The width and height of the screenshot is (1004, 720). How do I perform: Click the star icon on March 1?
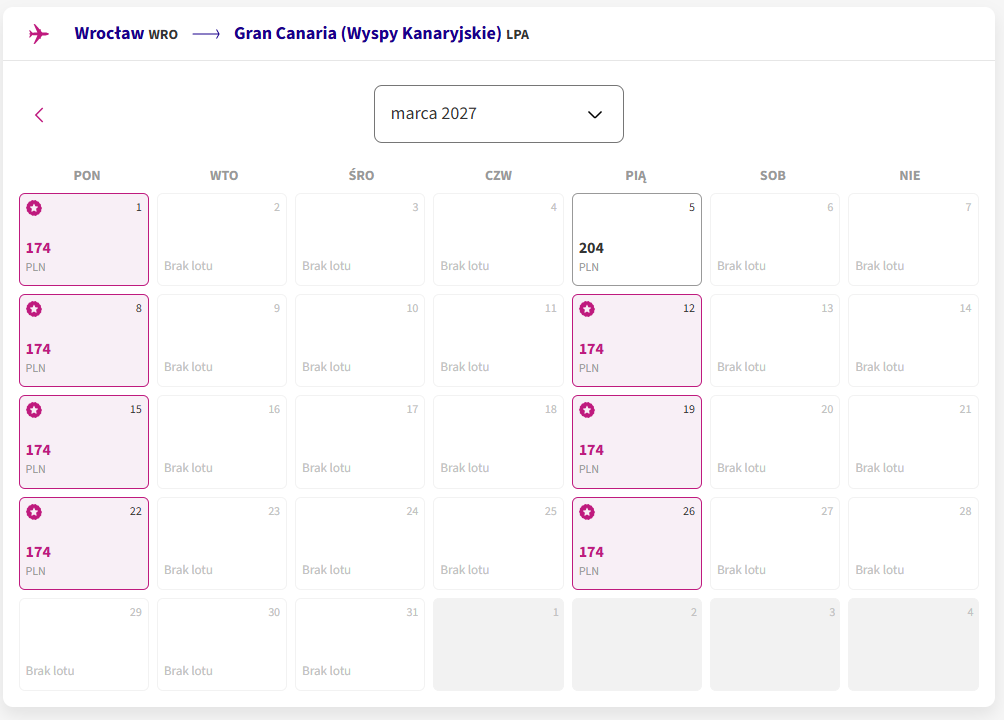pyautogui.click(x=34, y=208)
